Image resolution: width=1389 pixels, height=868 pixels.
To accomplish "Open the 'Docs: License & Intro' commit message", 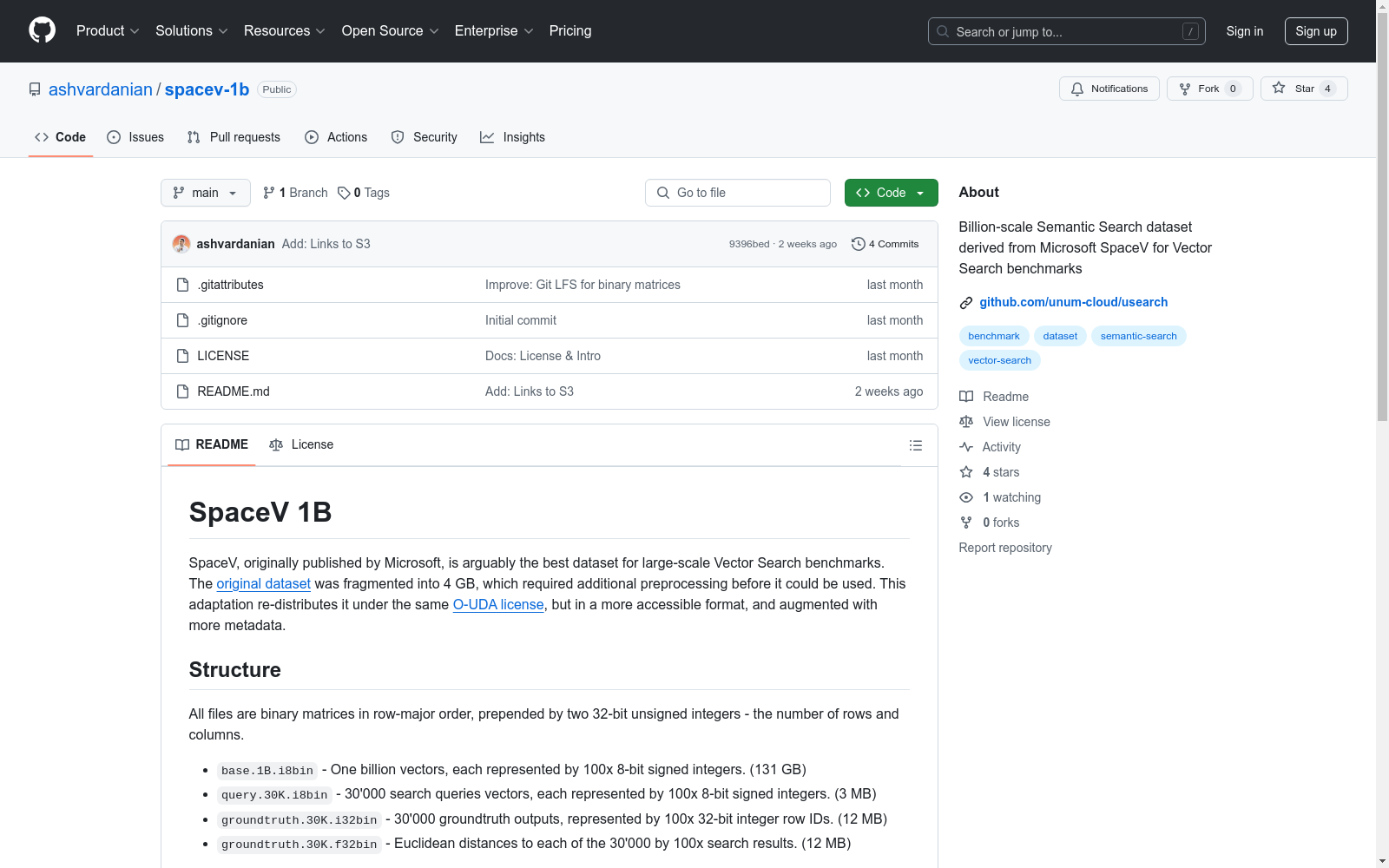I will (543, 356).
